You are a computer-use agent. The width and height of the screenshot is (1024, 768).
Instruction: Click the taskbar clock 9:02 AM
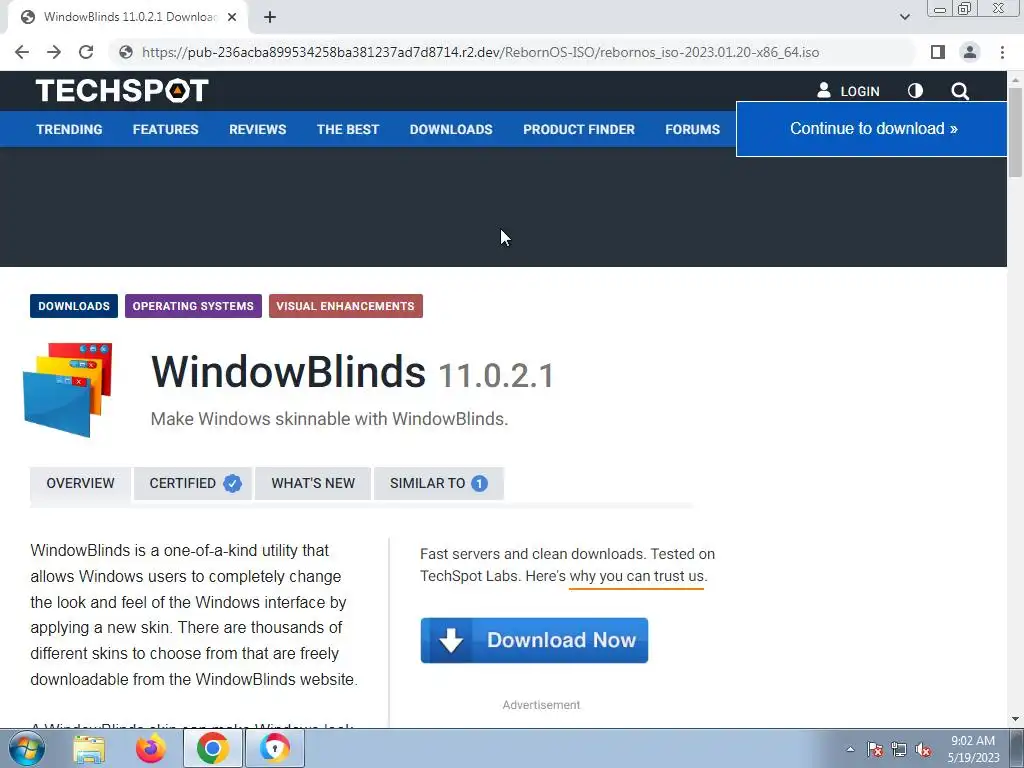click(972, 741)
